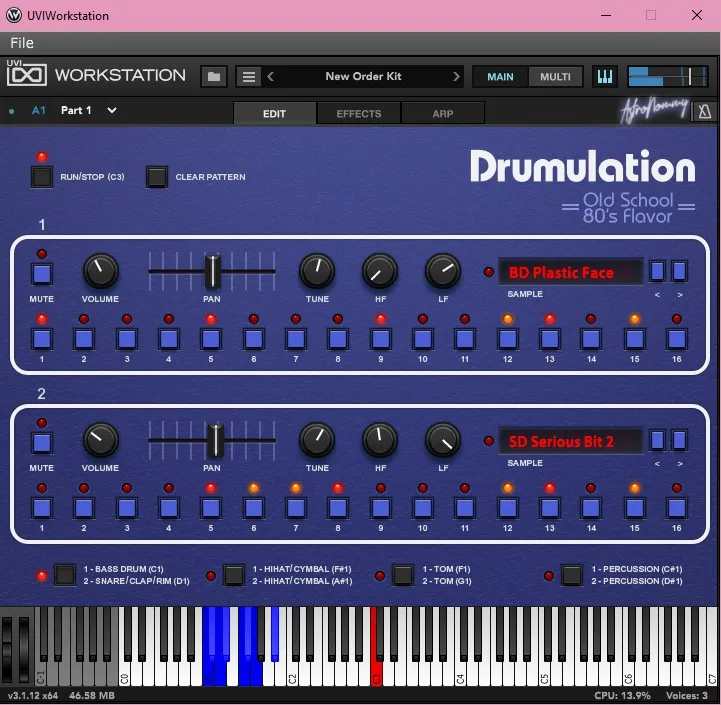The image size is (721, 705).
Task: Click the Volume knob of track 1
Action: click(101, 271)
